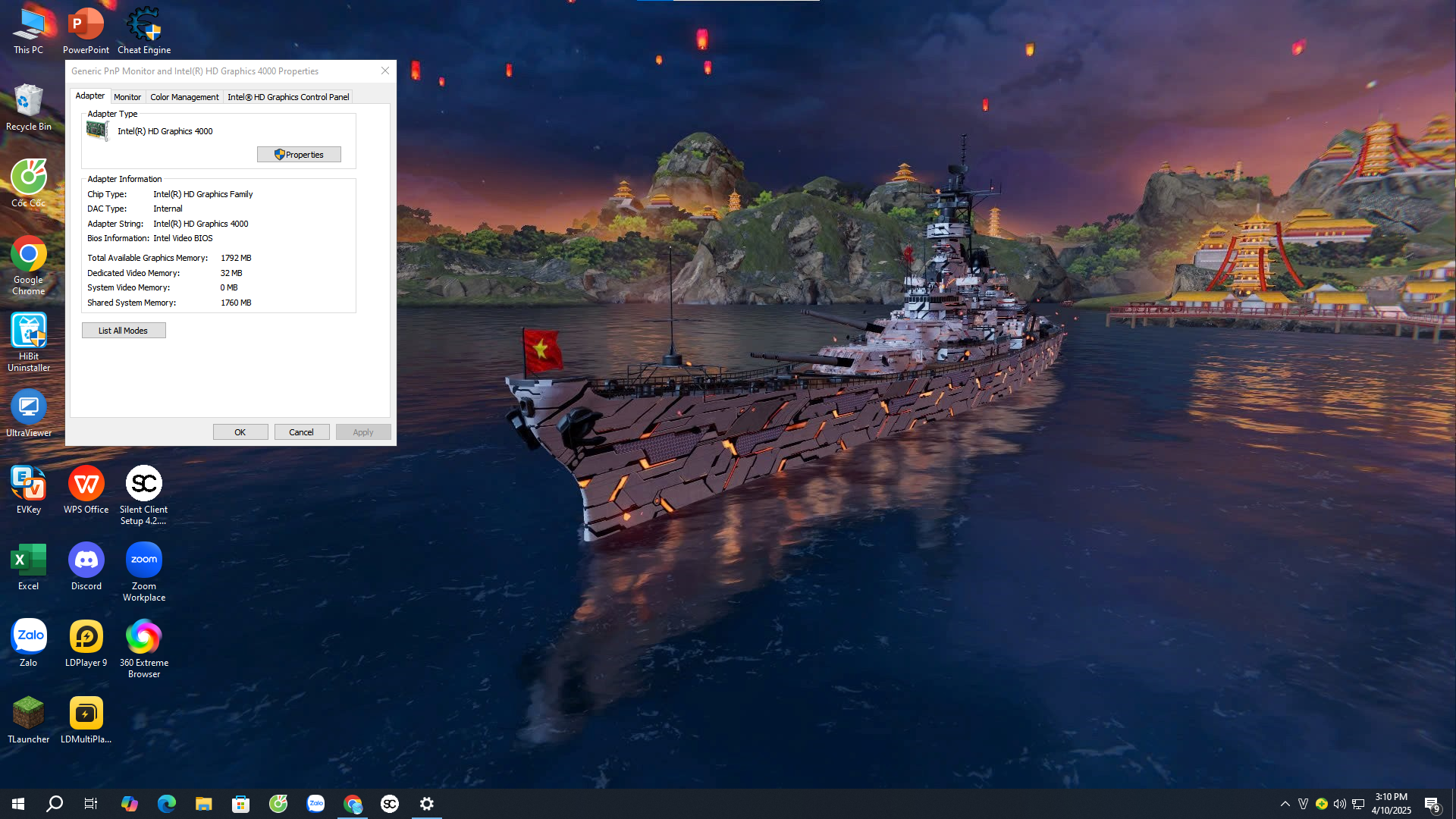1456x819 pixels.
Task: Cancel the graphics properties dialog
Action: [301, 432]
